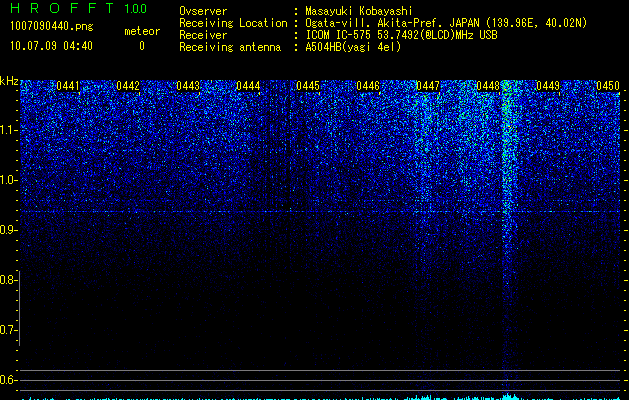The image size is (629, 400).
Task: Click the 0442 time marker
Action: coord(128,86)
